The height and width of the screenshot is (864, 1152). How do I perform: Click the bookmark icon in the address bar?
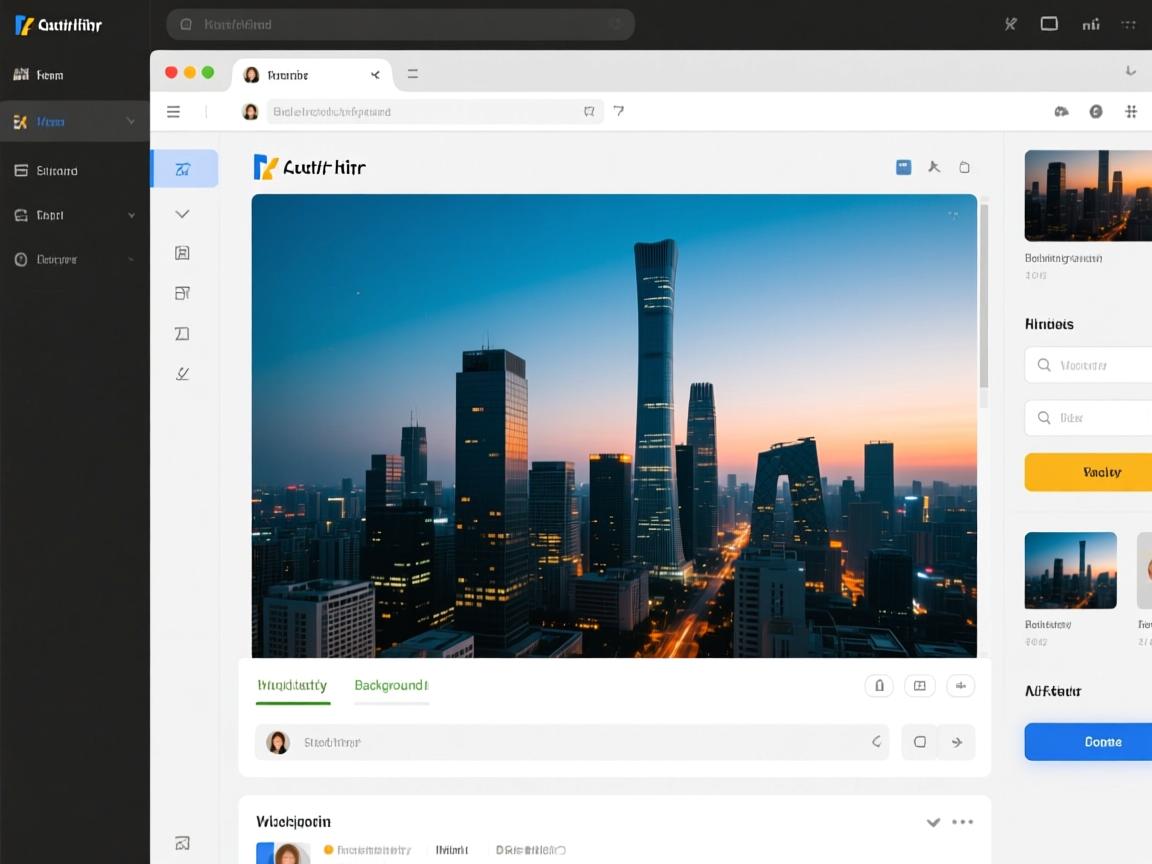(589, 112)
